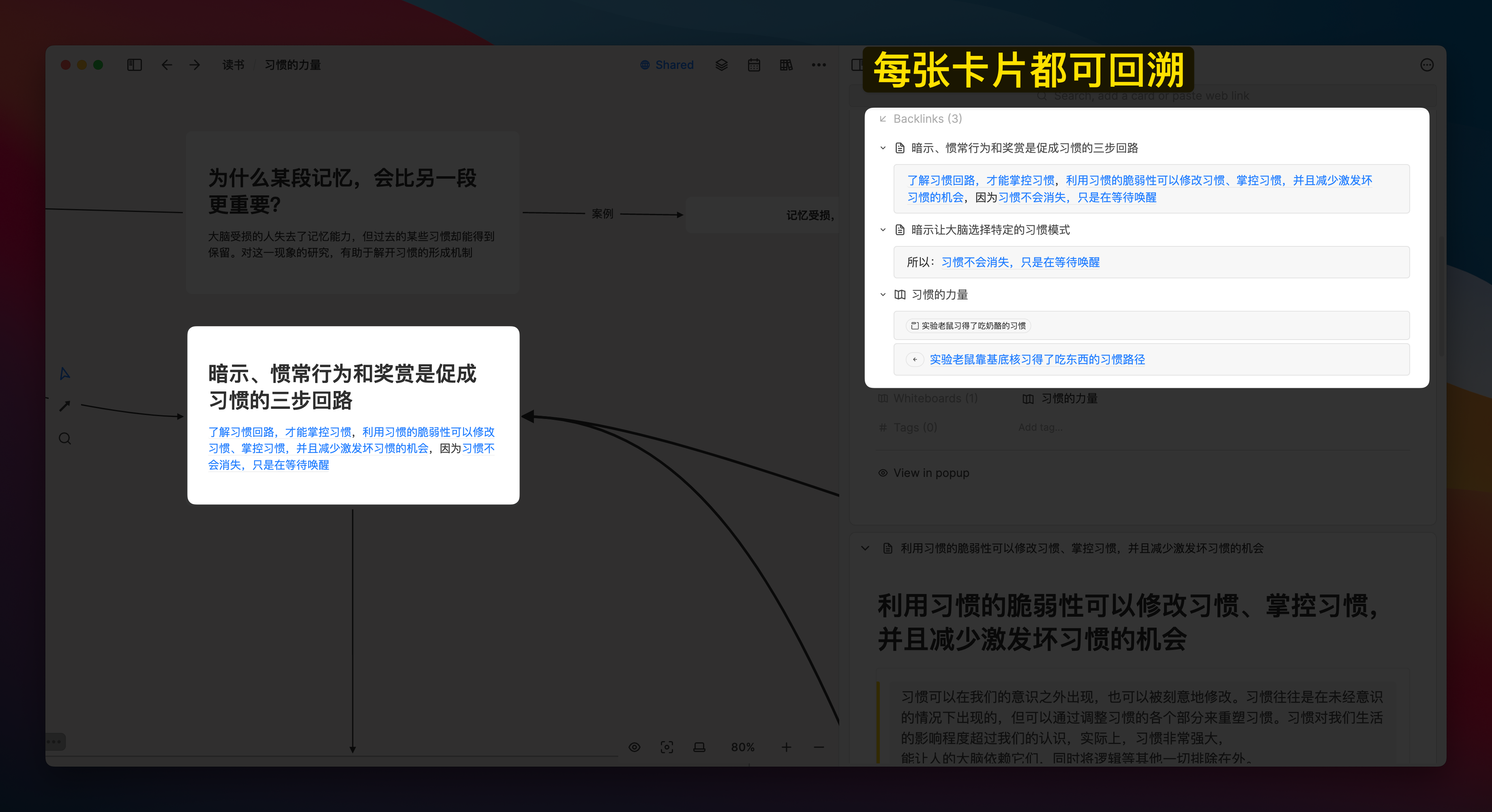
Task: Open the three-dots more menu in toolbar
Action: coord(819,65)
